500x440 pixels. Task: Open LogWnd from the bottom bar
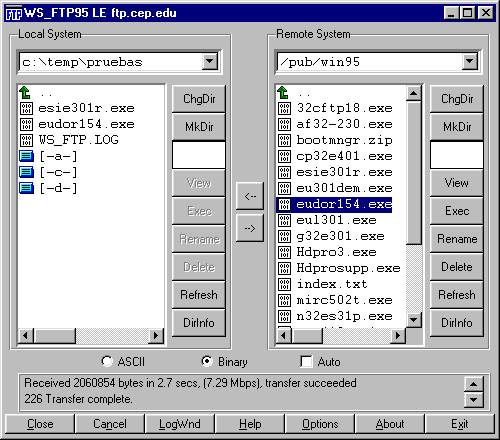pos(180,424)
